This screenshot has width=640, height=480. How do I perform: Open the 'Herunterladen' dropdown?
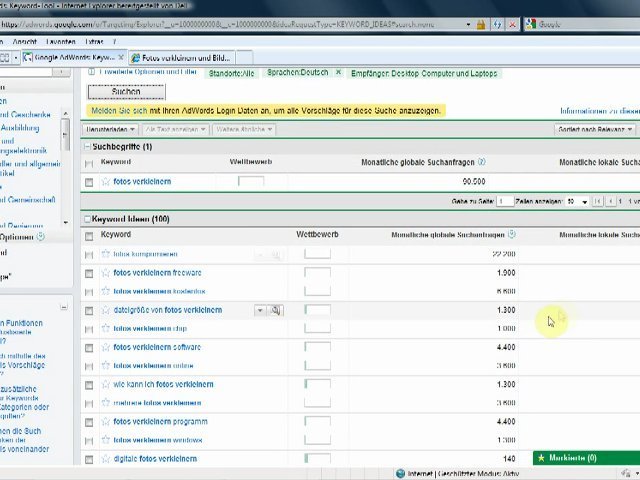tap(110, 129)
